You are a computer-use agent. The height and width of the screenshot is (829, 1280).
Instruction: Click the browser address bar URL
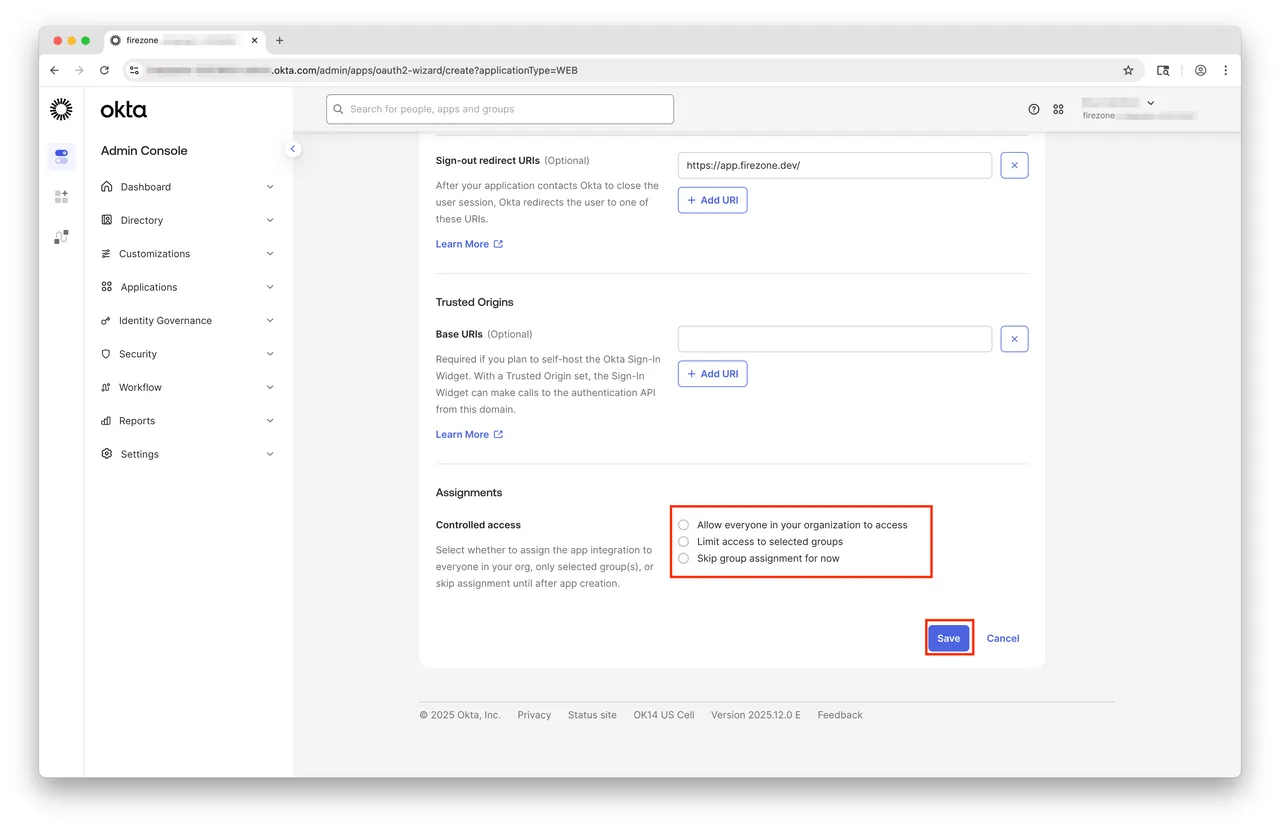pos(362,71)
